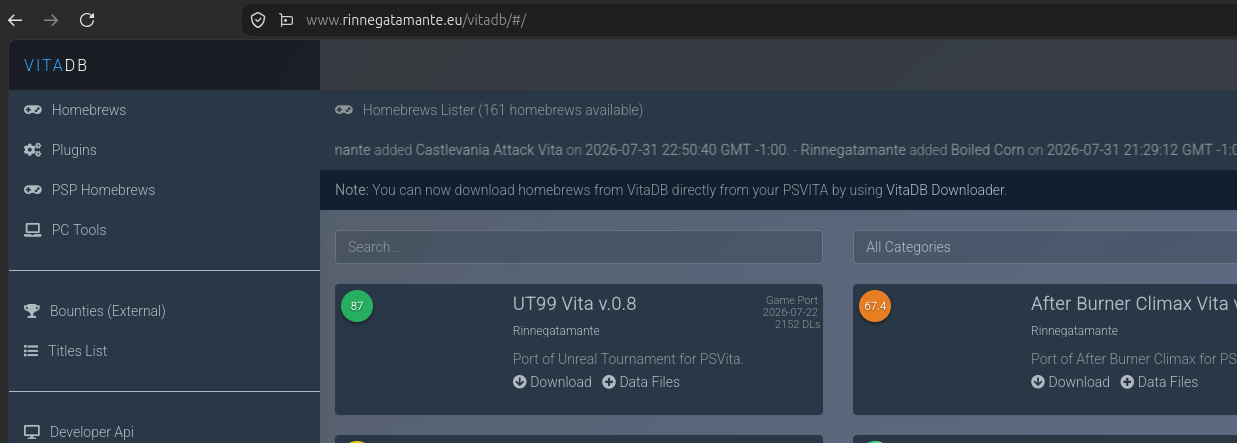
Task: Click the Homebrews Lister header text
Action: [x=503, y=110]
